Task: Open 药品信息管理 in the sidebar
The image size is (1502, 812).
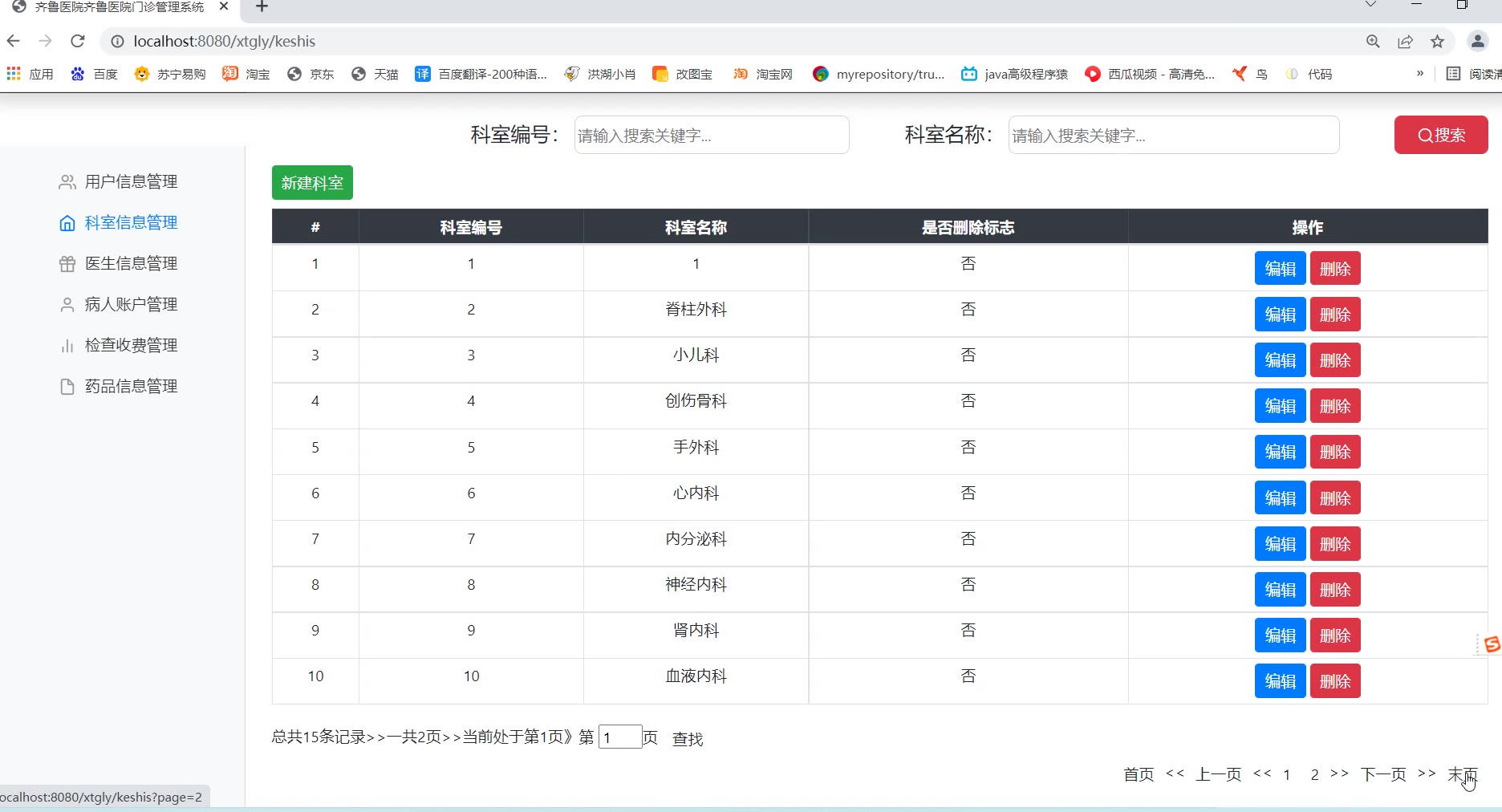Action: tap(118, 387)
